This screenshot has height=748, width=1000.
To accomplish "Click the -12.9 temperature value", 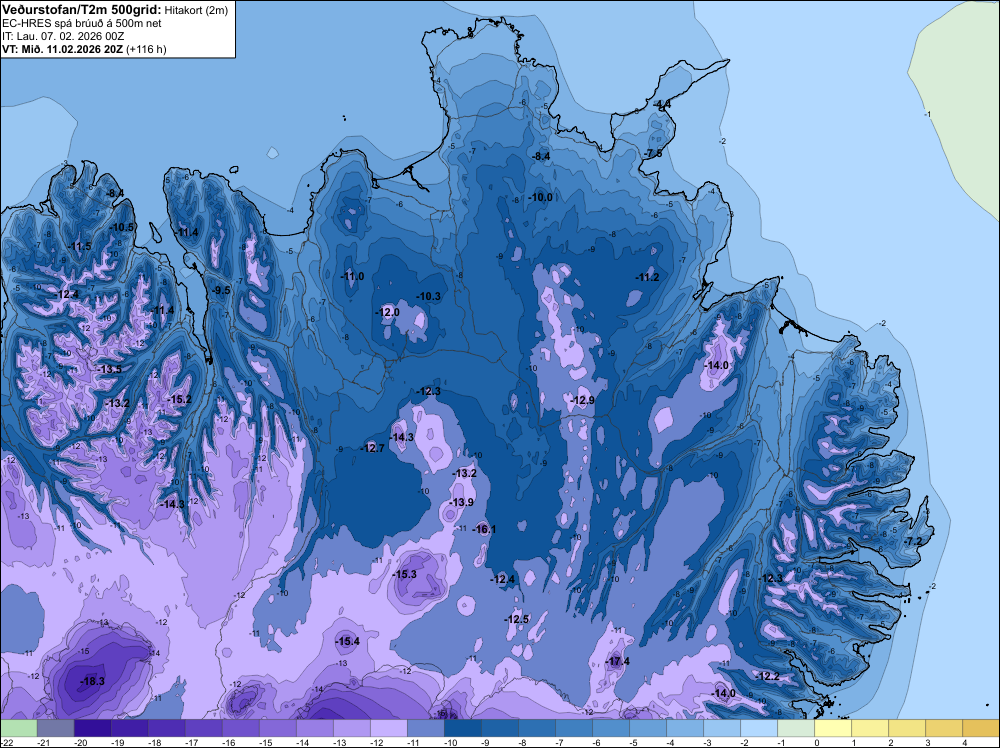I will pos(582,400).
